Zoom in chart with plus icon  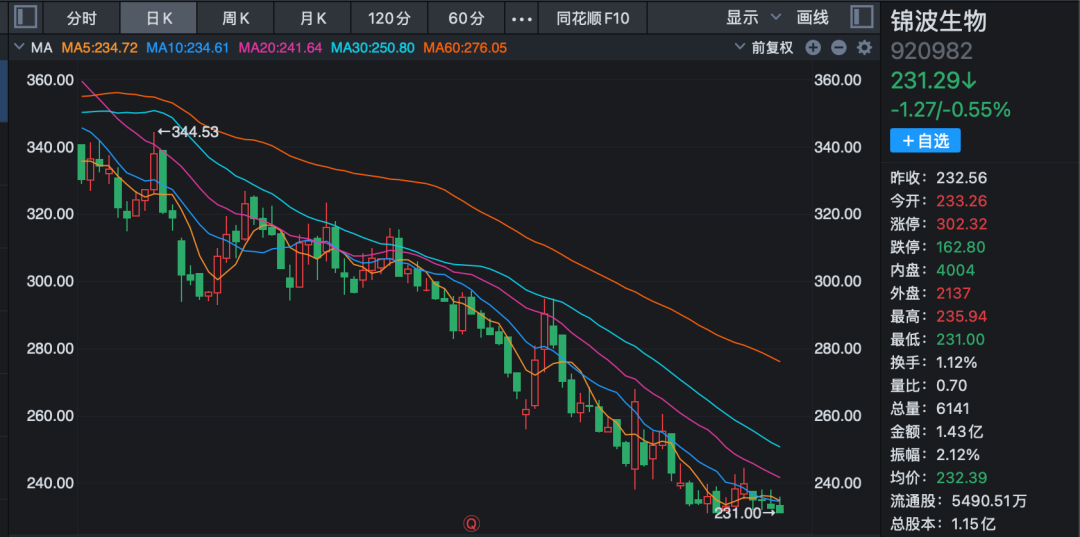point(813,48)
